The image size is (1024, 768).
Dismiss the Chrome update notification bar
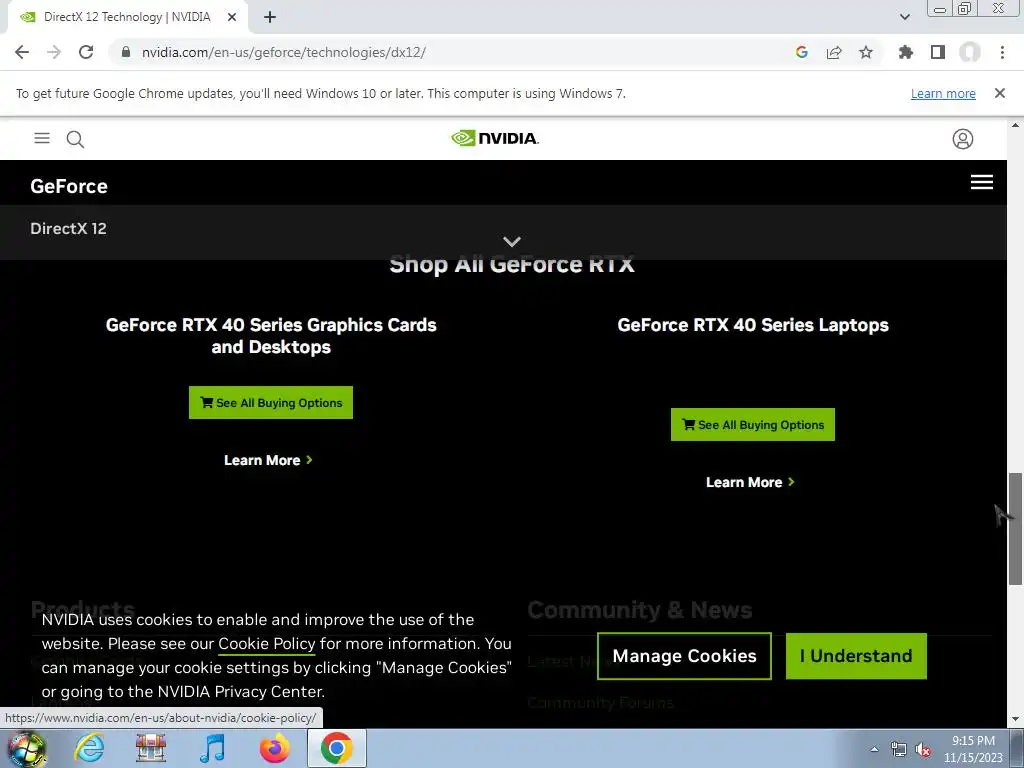[1000, 93]
